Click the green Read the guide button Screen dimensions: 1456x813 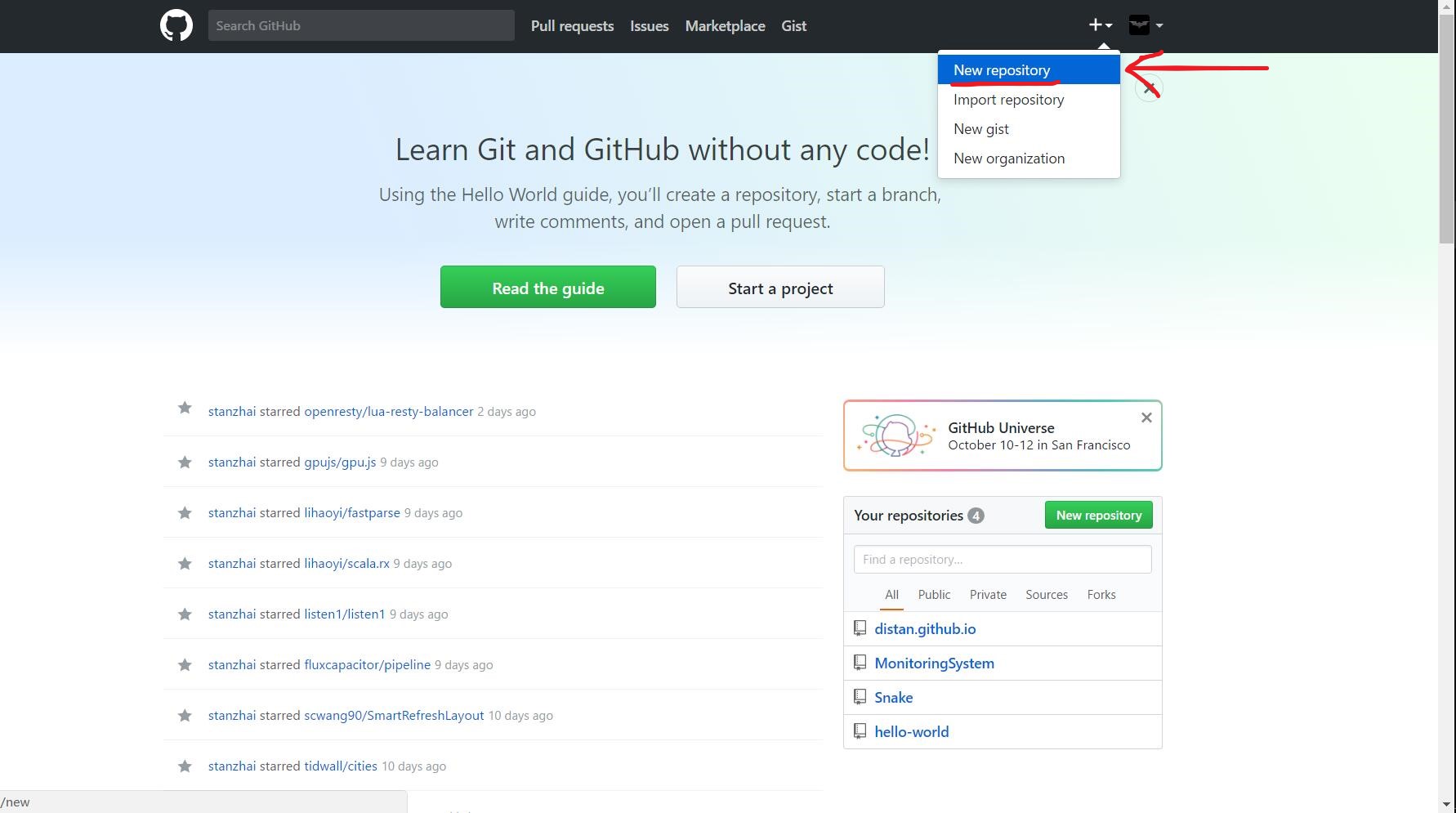[x=548, y=287]
